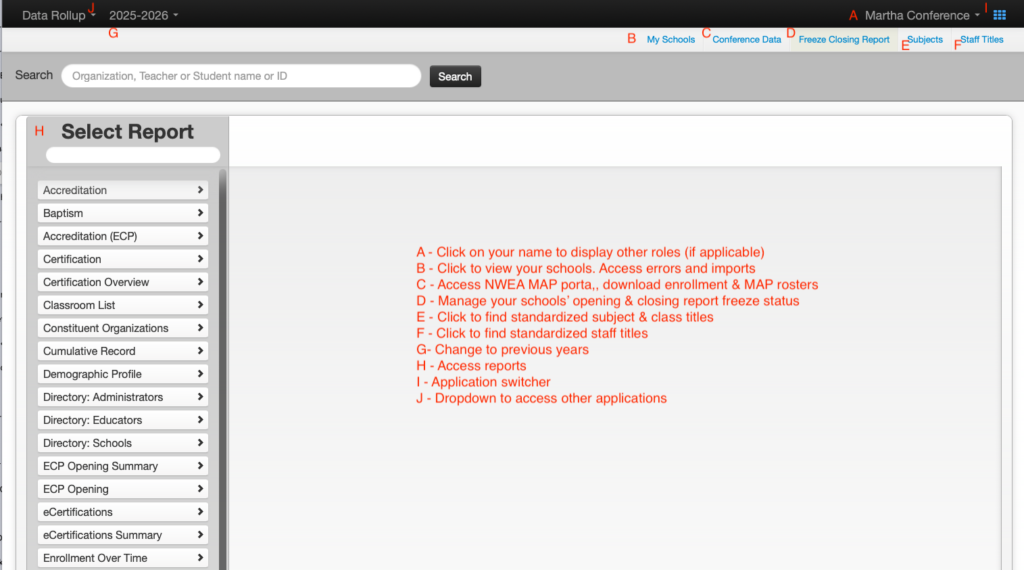This screenshot has height=570, width=1024.
Task: Click the Demographic Profile chevron icon
Action: (201, 374)
